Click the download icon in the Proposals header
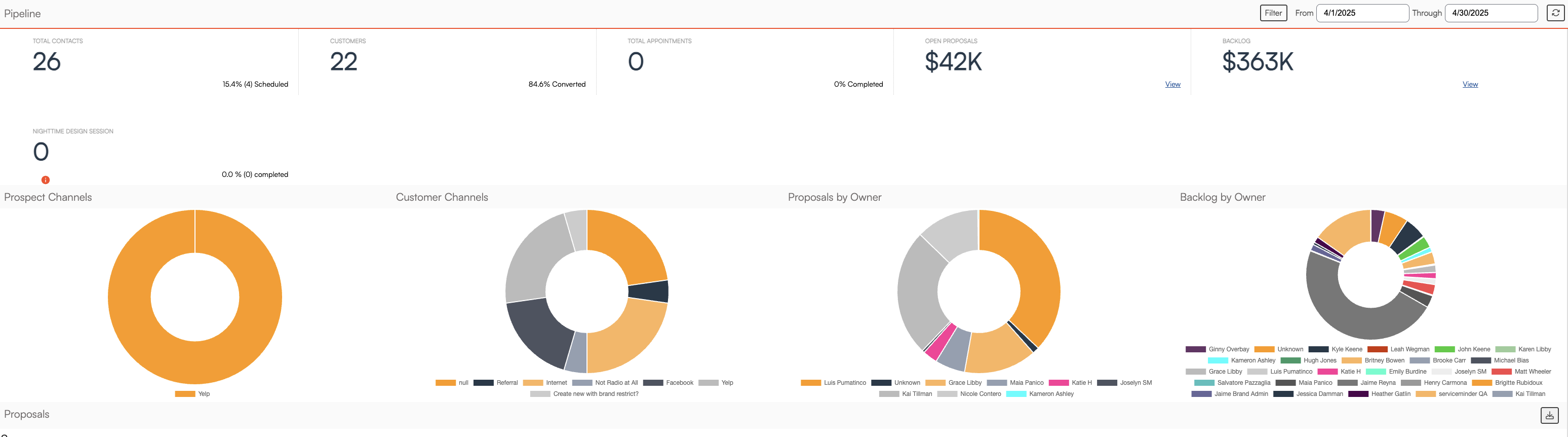1568x437 pixels. coord(1550,415)
